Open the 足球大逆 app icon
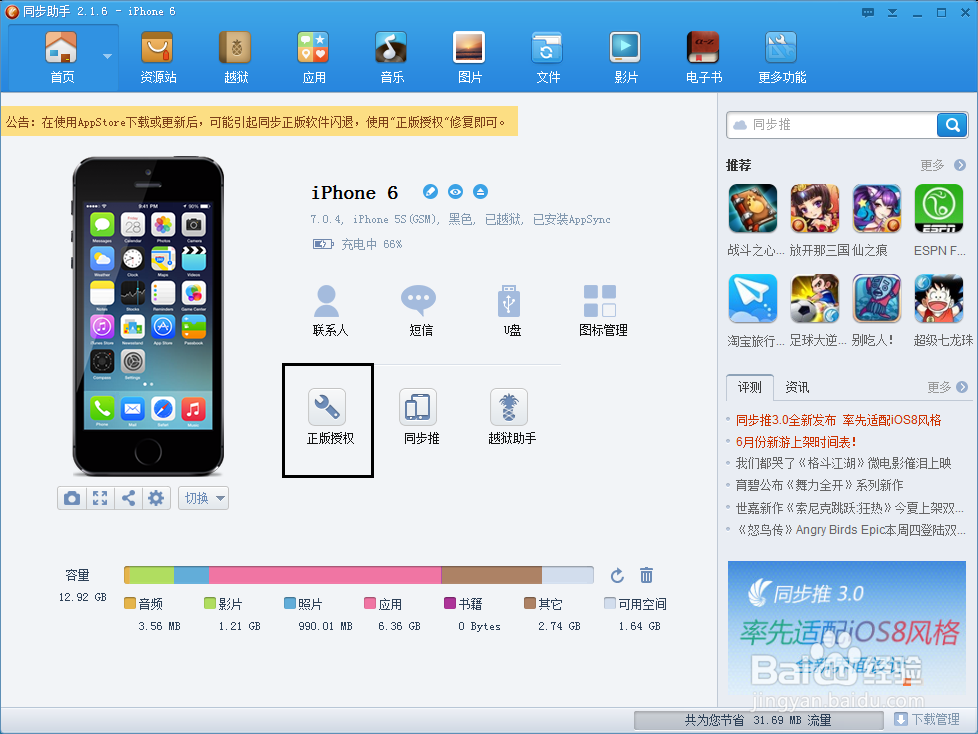The height and width of the screenshot is (734, 978). 815,298
